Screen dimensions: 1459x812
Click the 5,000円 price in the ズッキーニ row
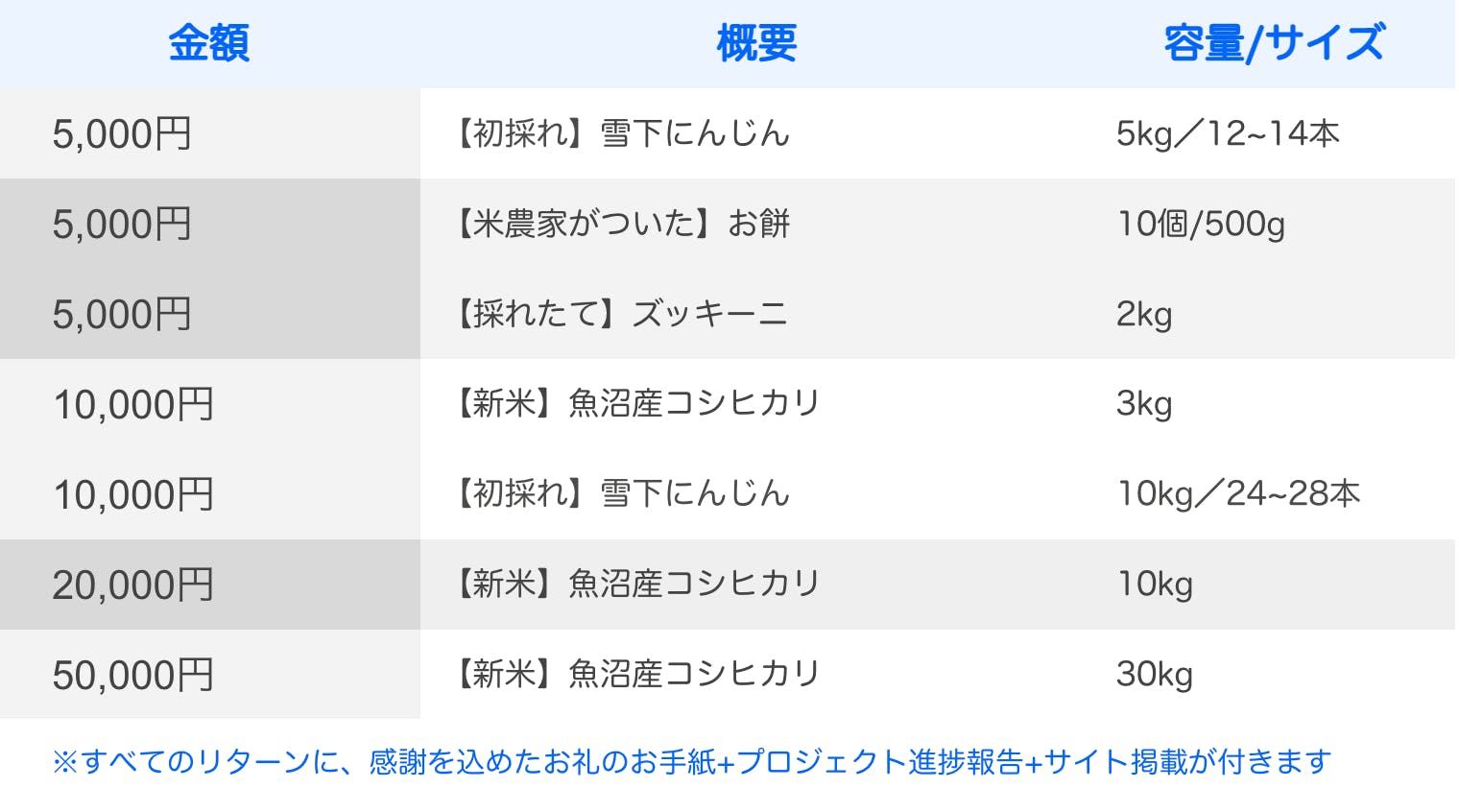click(x=122, y=314)
